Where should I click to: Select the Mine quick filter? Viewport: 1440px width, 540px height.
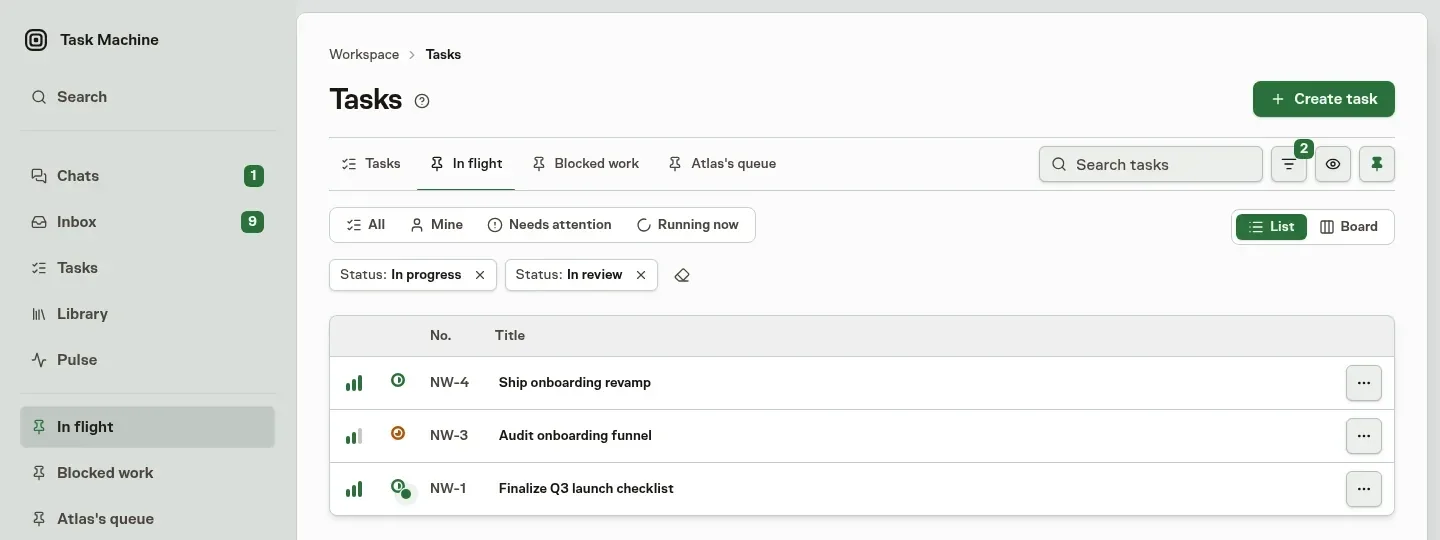(x=437, y=225)
